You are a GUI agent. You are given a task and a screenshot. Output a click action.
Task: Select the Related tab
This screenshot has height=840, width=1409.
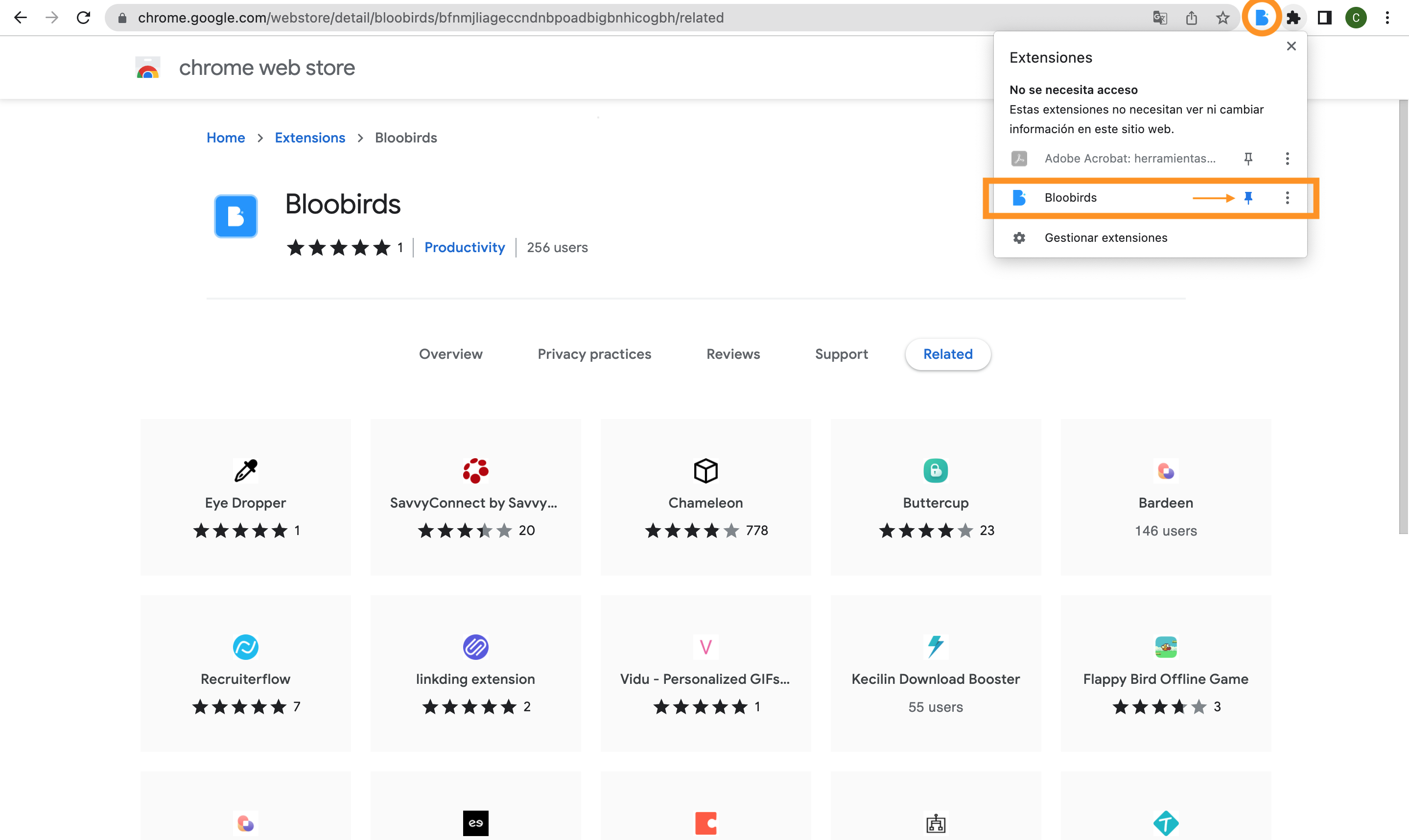948,354
